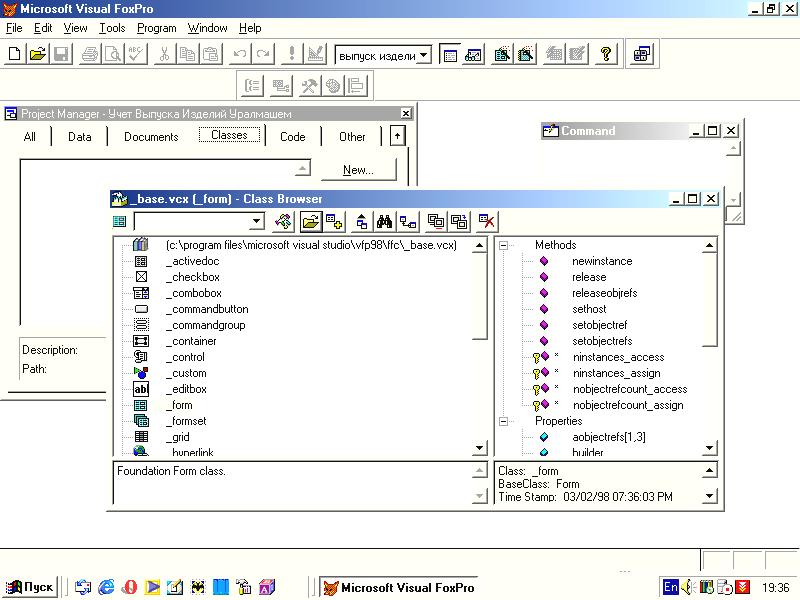Click the New... button in Project Manager
800x600 pixels.
(358, 170)
